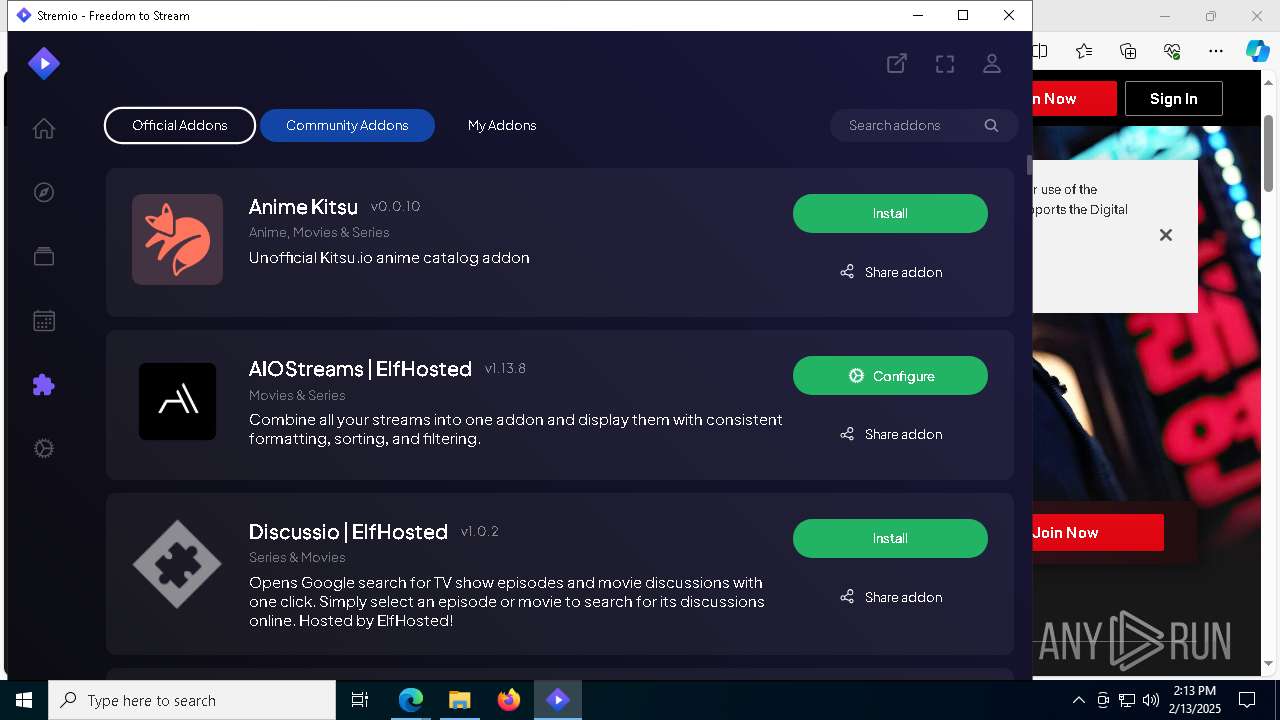Click the split screen icon in browser
The image size is (1280, 720).
click(1040, 51)
